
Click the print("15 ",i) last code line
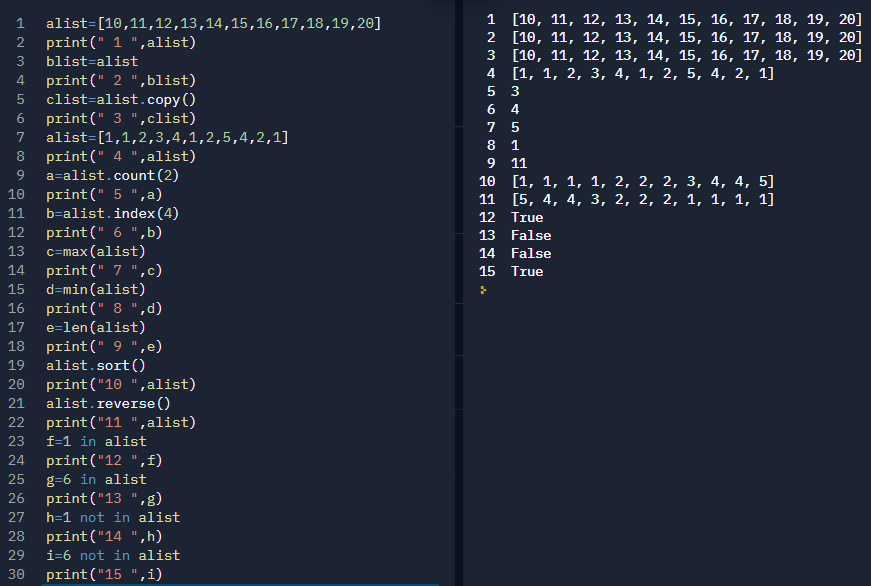[x=104, y=574]
